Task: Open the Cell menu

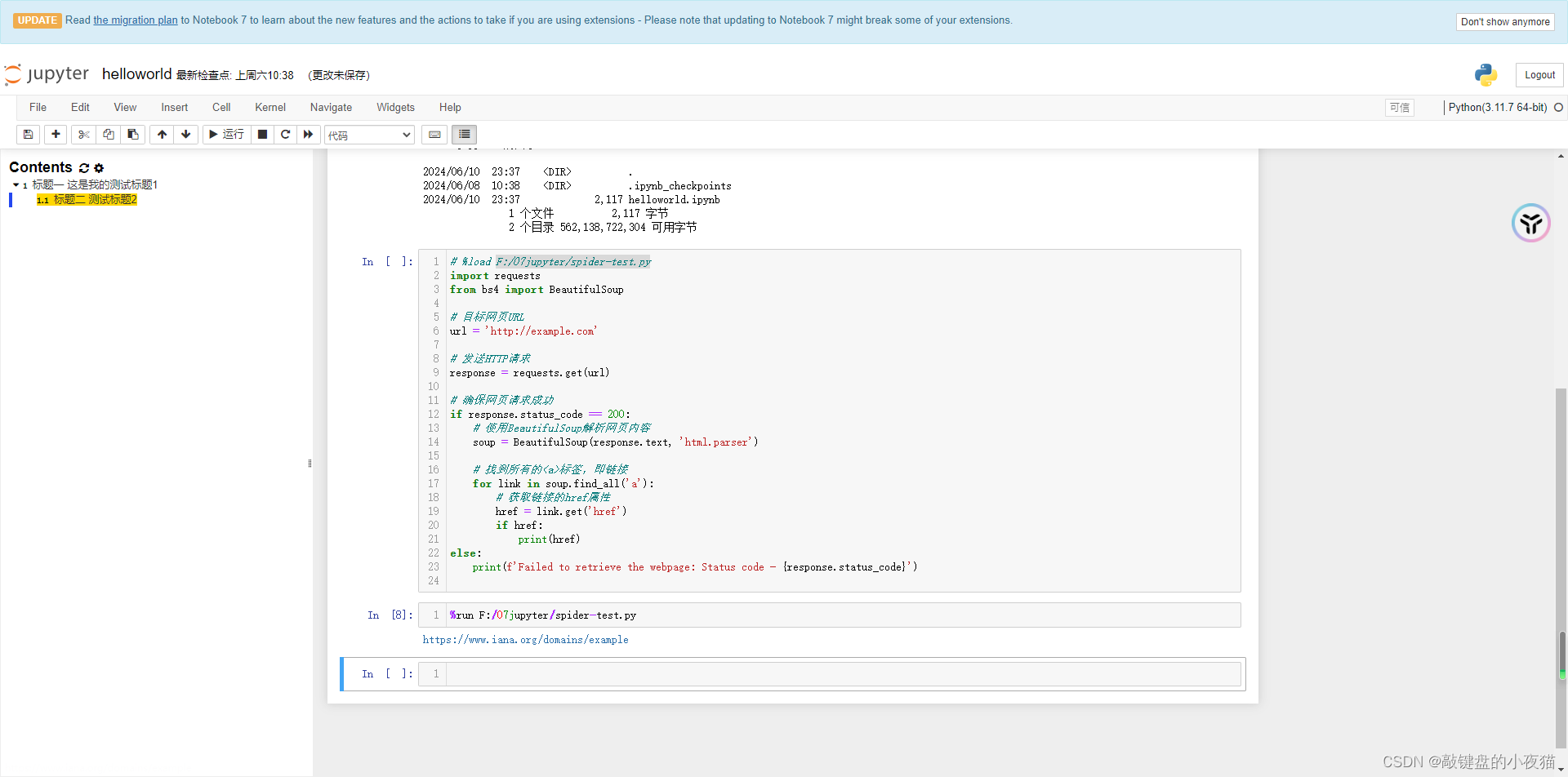Action: coord(221,108)
